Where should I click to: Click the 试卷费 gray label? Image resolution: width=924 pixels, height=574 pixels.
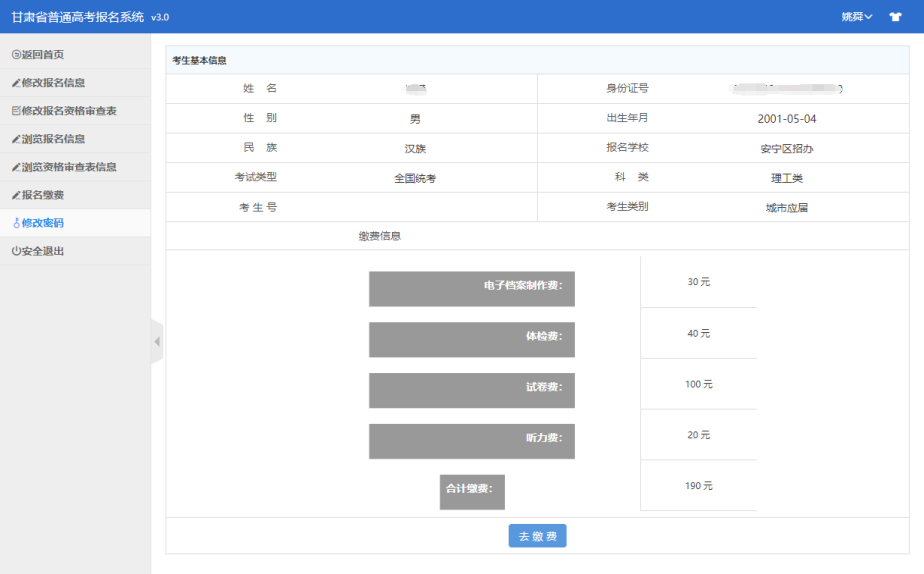coord(472,390)
